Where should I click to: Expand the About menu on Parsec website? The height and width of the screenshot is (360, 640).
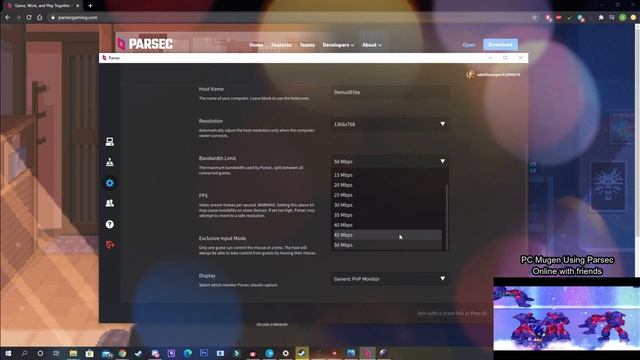click(x=372, y=45)
